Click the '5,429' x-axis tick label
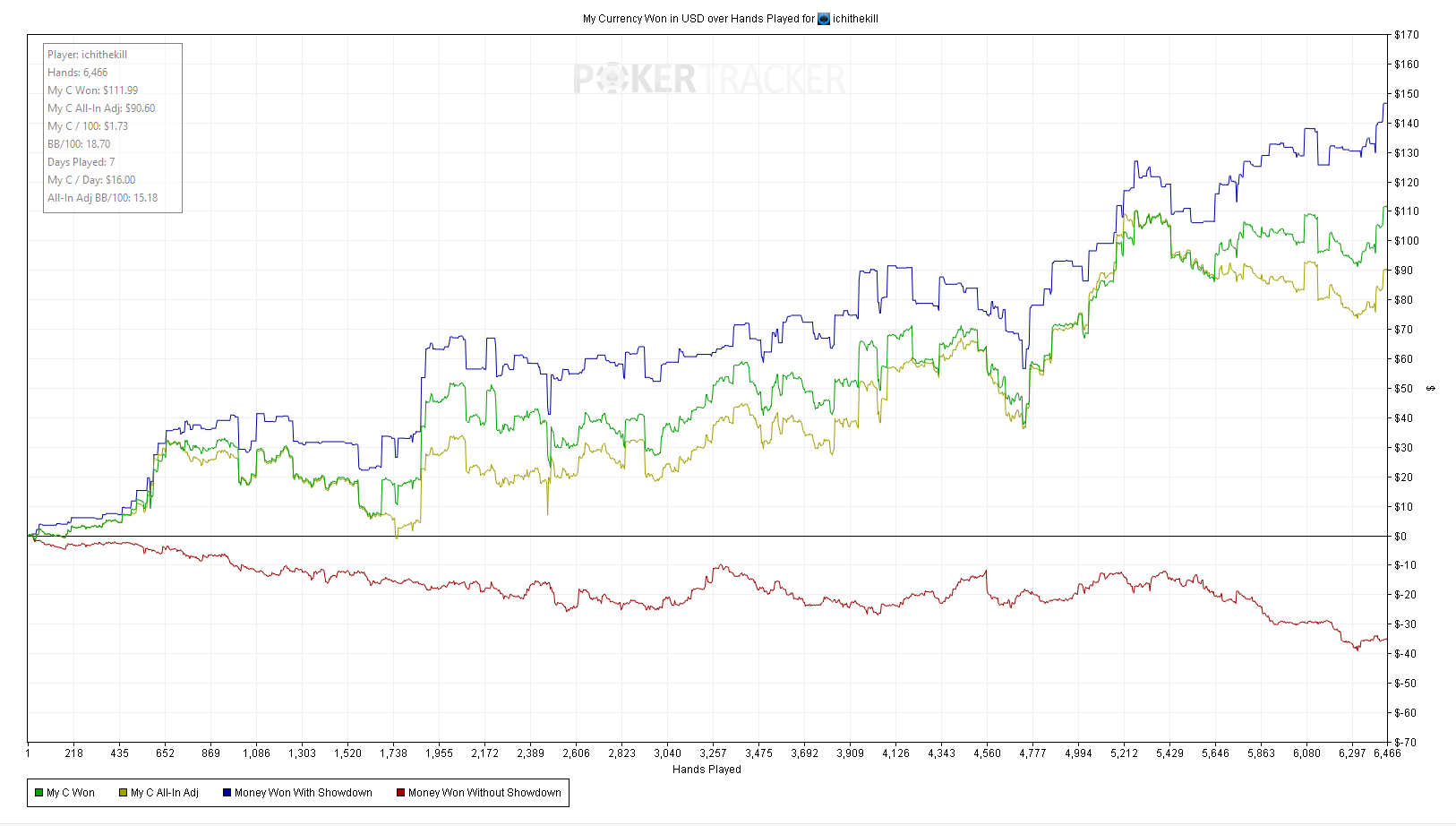The width and height of the screenshot is (1456, 826). click(x=1170, y=753)
